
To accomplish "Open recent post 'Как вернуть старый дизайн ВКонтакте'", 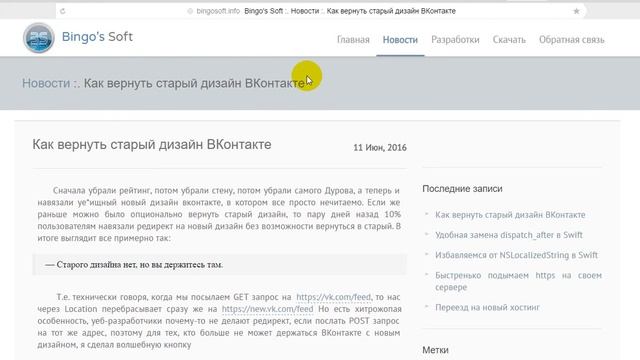I will pyautogui.click(x=510, y=215).
